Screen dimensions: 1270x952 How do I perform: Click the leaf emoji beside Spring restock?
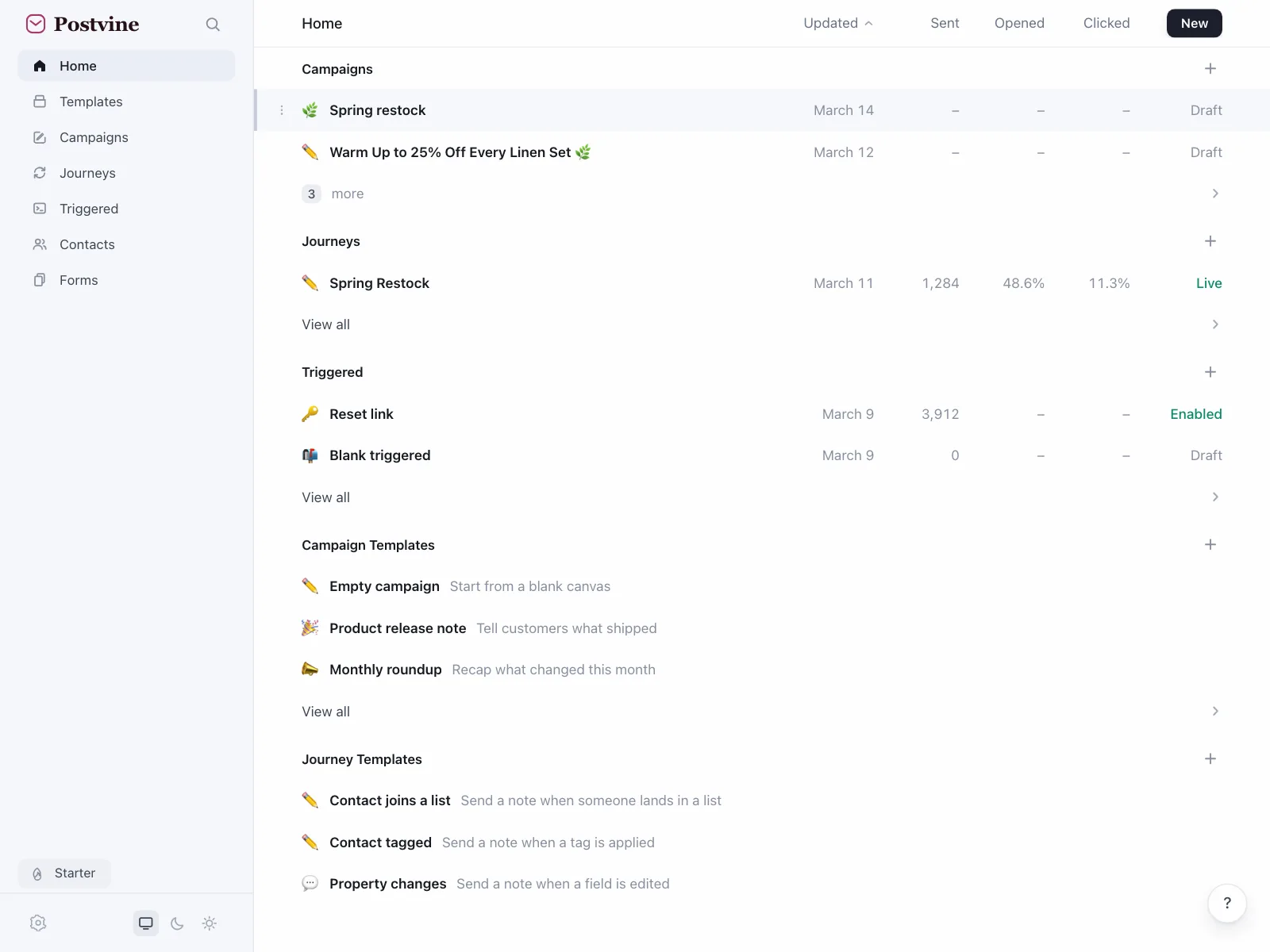(310, 110)
